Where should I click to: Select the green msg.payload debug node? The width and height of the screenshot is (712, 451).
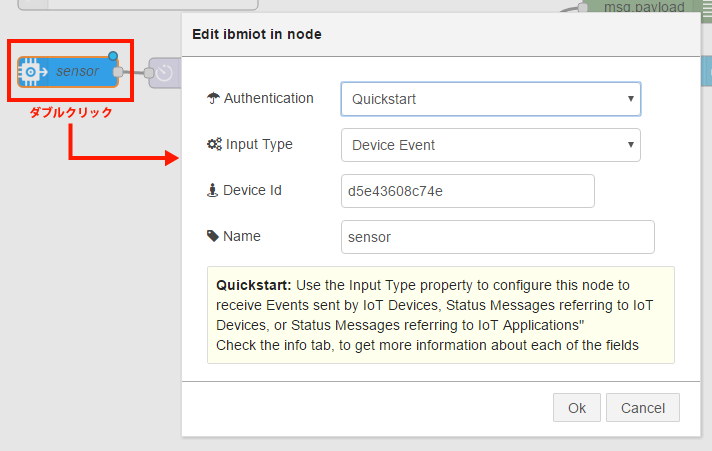[645, 6]
